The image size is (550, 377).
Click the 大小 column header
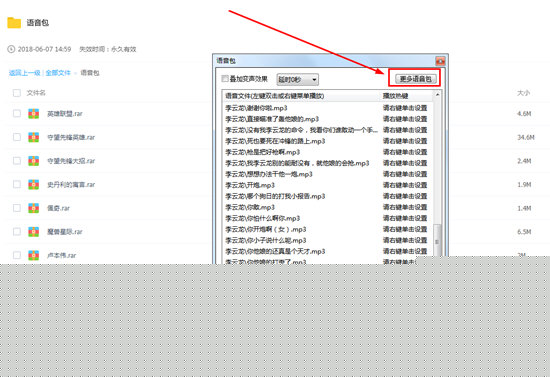(523, 93)
